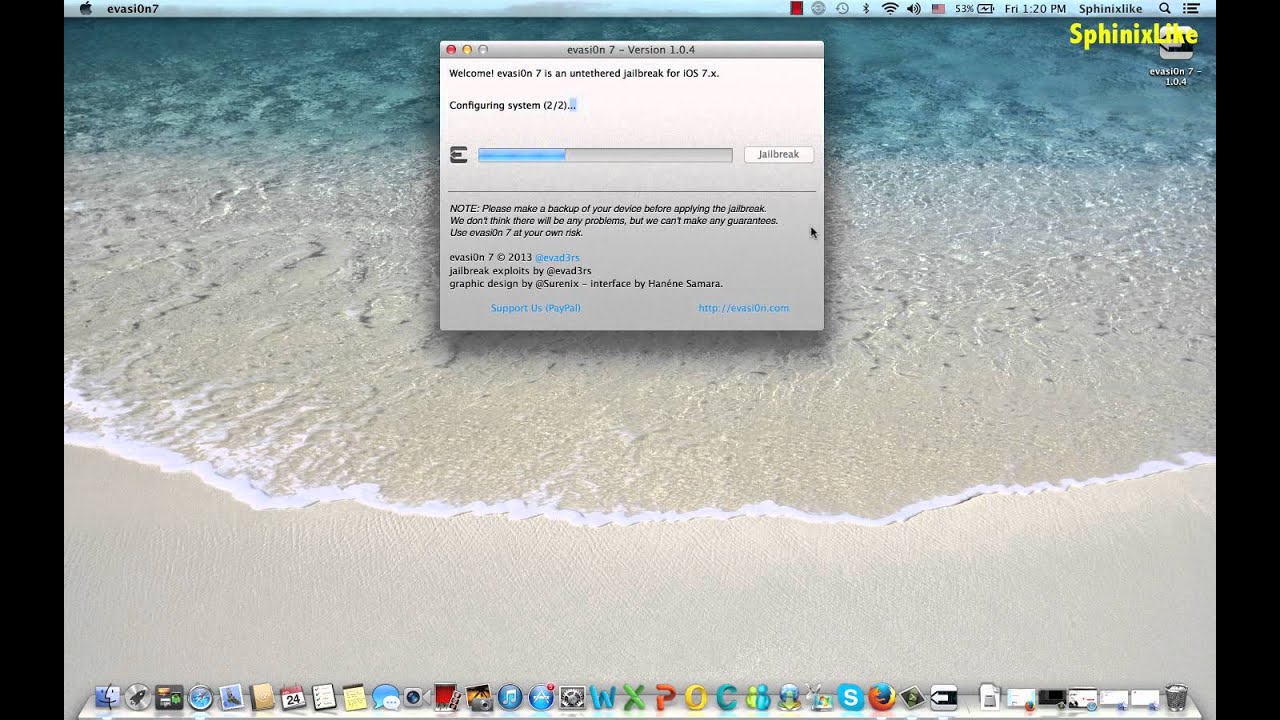Viewport: 1280px width, 720px height.
Task: Launch Firefox from the dock
Action: tap(882, 697)
